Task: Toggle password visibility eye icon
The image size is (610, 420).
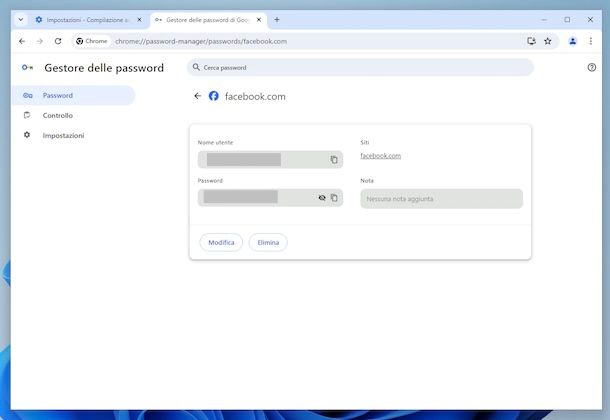Action: (x=322, y=198)
